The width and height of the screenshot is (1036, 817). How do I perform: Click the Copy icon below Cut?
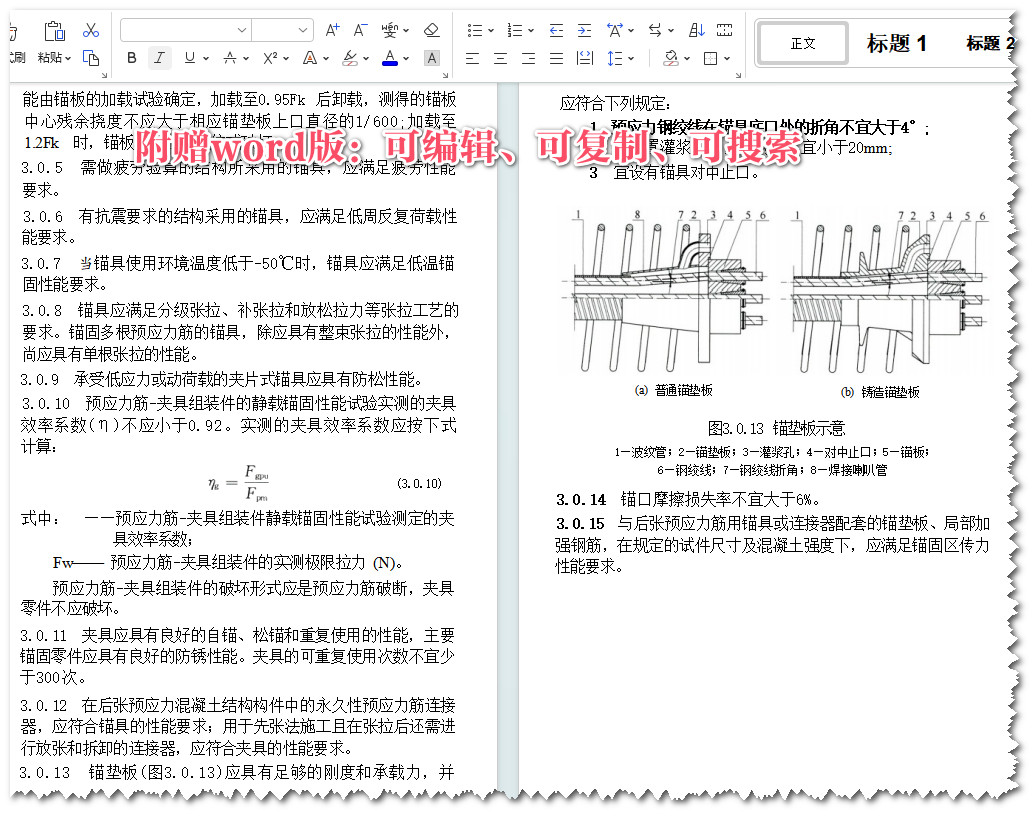[x=92, y=57]
